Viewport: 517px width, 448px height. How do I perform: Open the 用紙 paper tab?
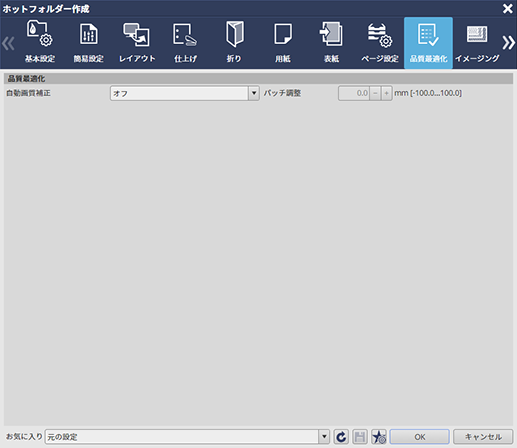click(x=283, y=43)
